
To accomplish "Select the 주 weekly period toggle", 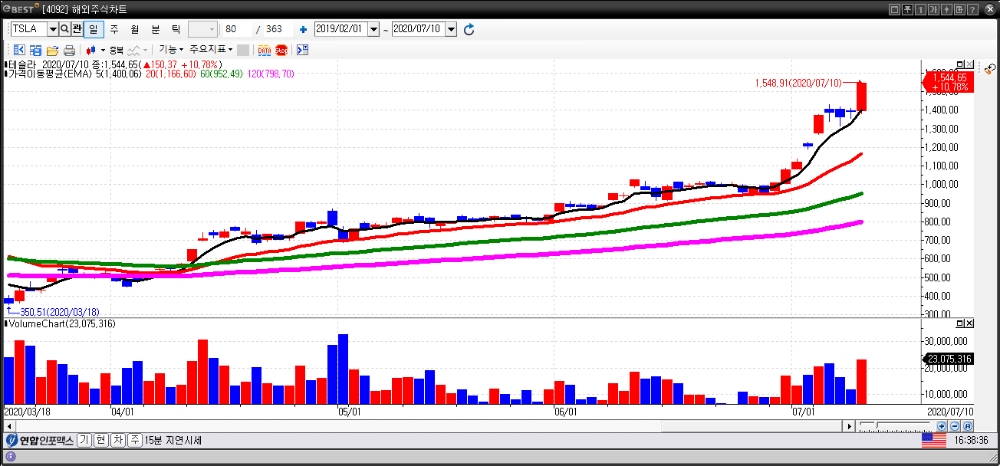I will [x=114, y=29].
